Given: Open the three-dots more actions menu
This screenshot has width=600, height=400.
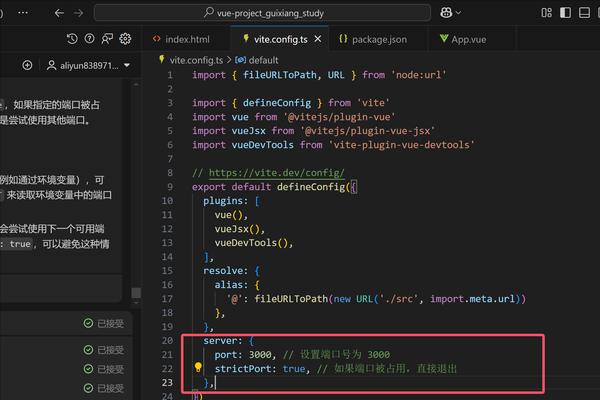Looking at the screenshot, I should click(23, 13).
